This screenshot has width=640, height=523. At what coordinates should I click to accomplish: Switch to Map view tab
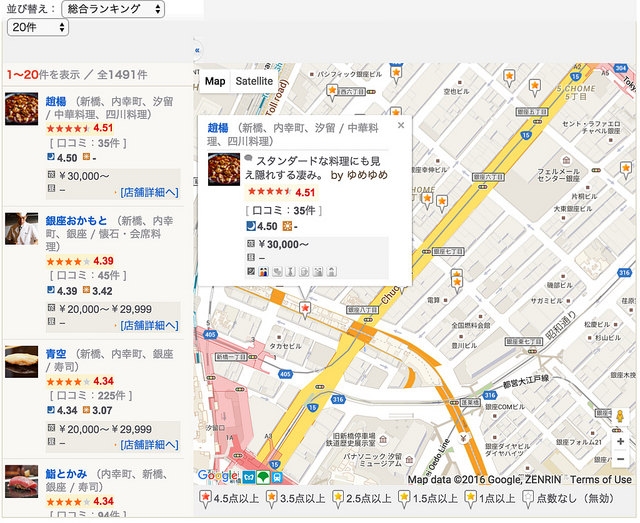tap(215, 81)
